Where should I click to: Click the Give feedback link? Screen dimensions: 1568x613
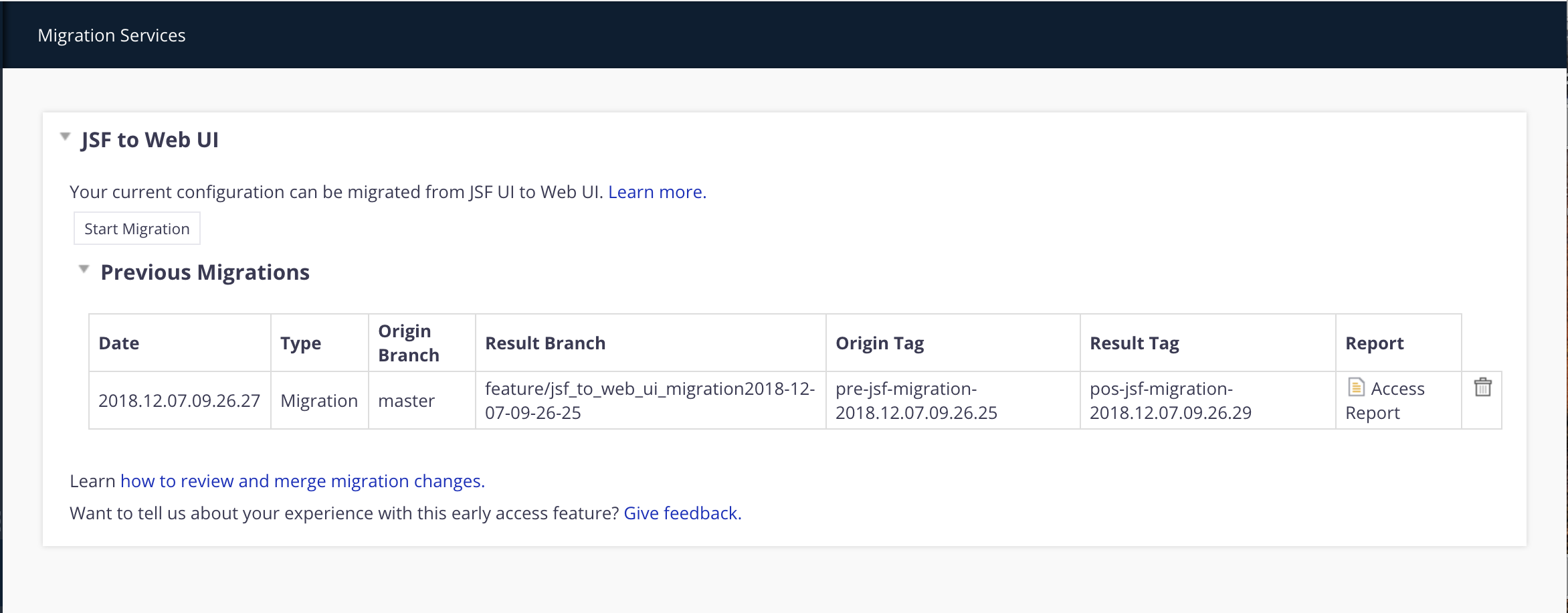tap(682, 513)
